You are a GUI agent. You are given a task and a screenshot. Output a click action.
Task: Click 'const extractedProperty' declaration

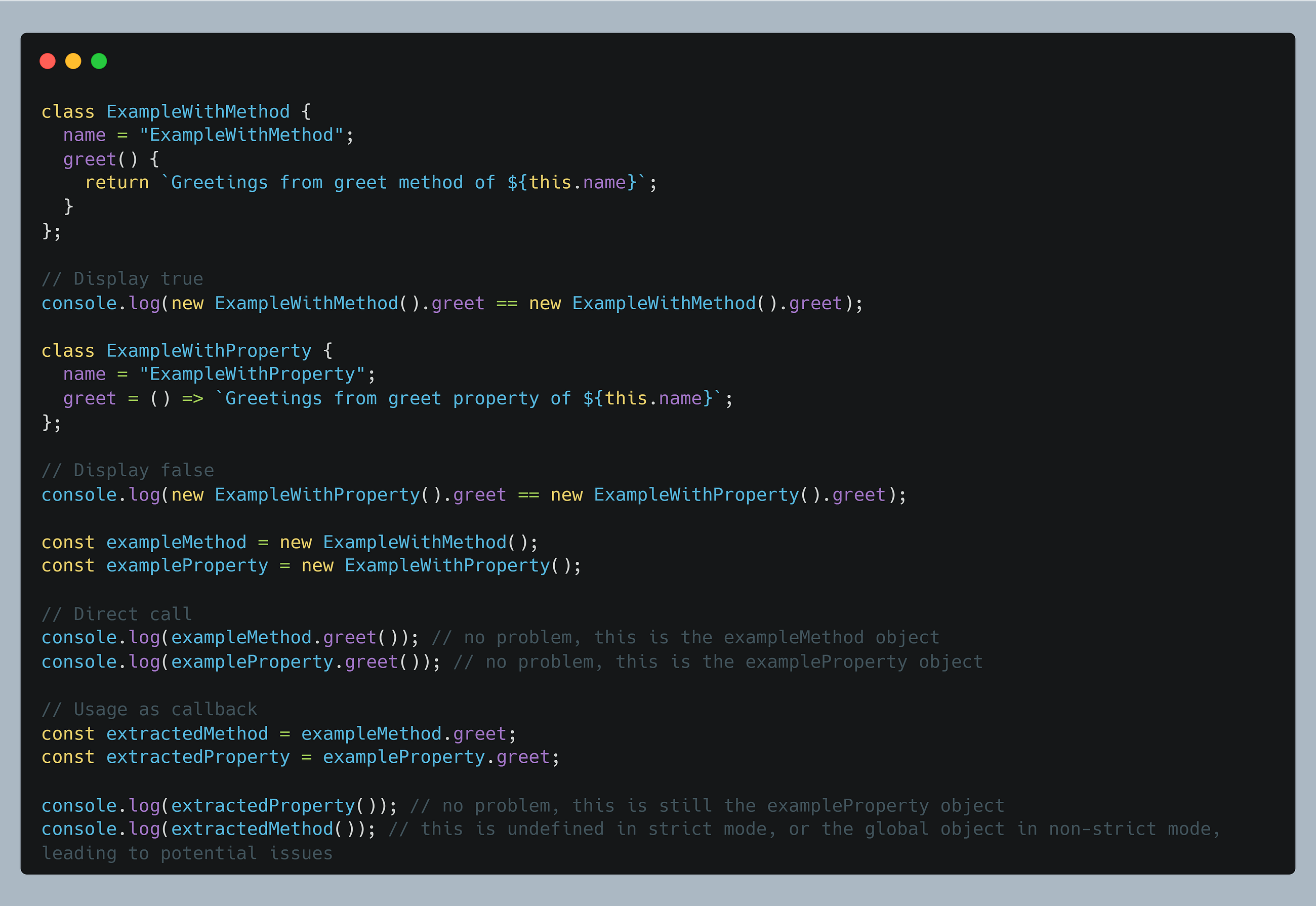click(x=300, y=757)
